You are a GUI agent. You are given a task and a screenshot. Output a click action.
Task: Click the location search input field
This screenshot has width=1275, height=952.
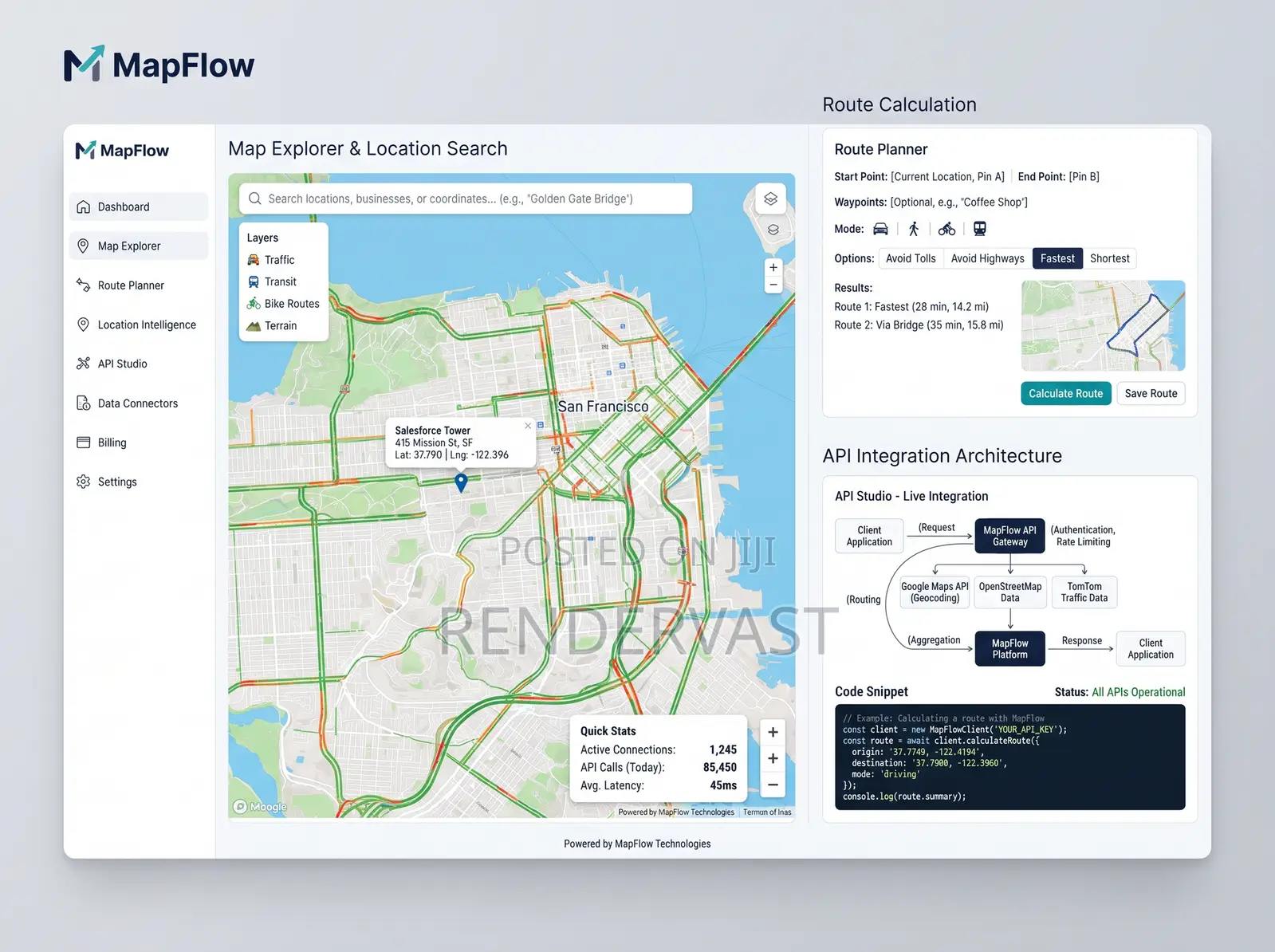466,199
